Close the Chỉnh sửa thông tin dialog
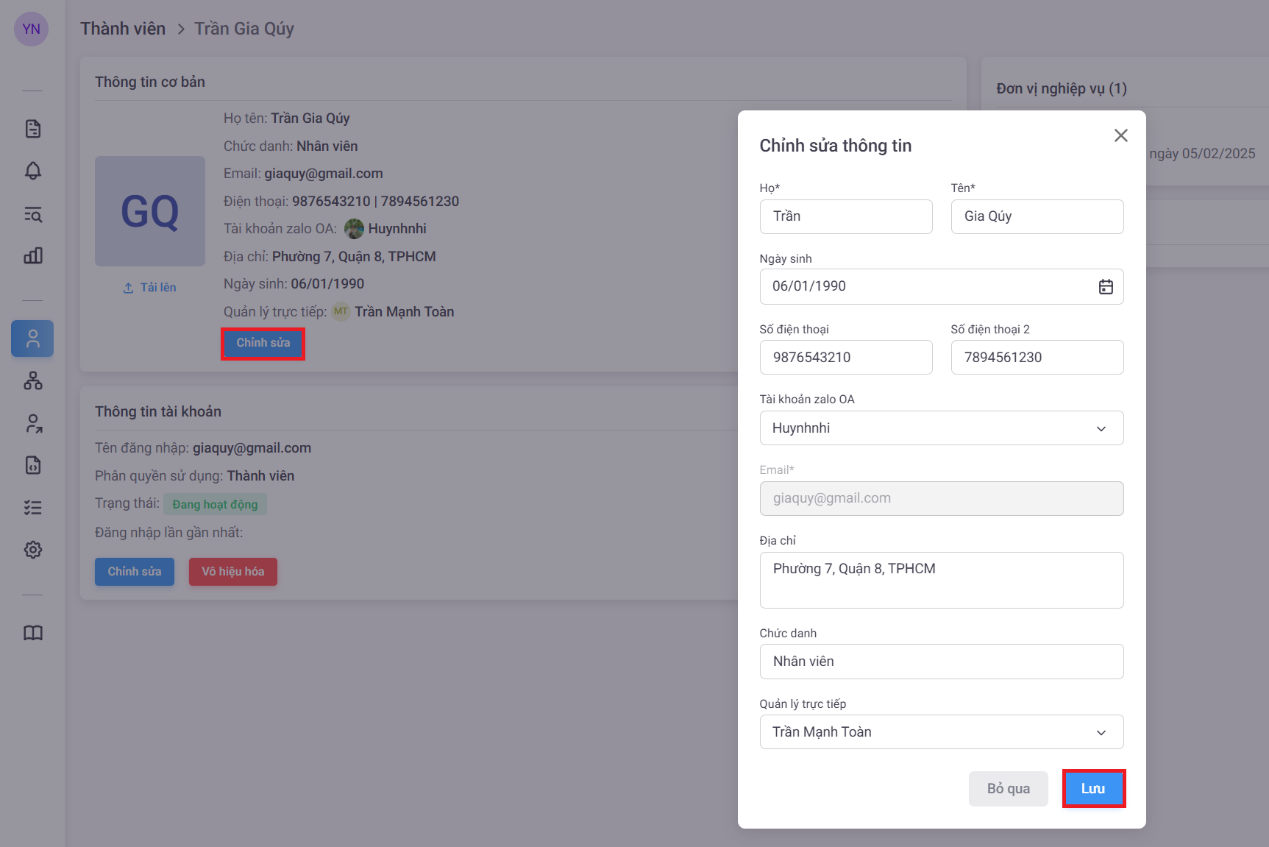1269x847 pixels. [1120, 136]
